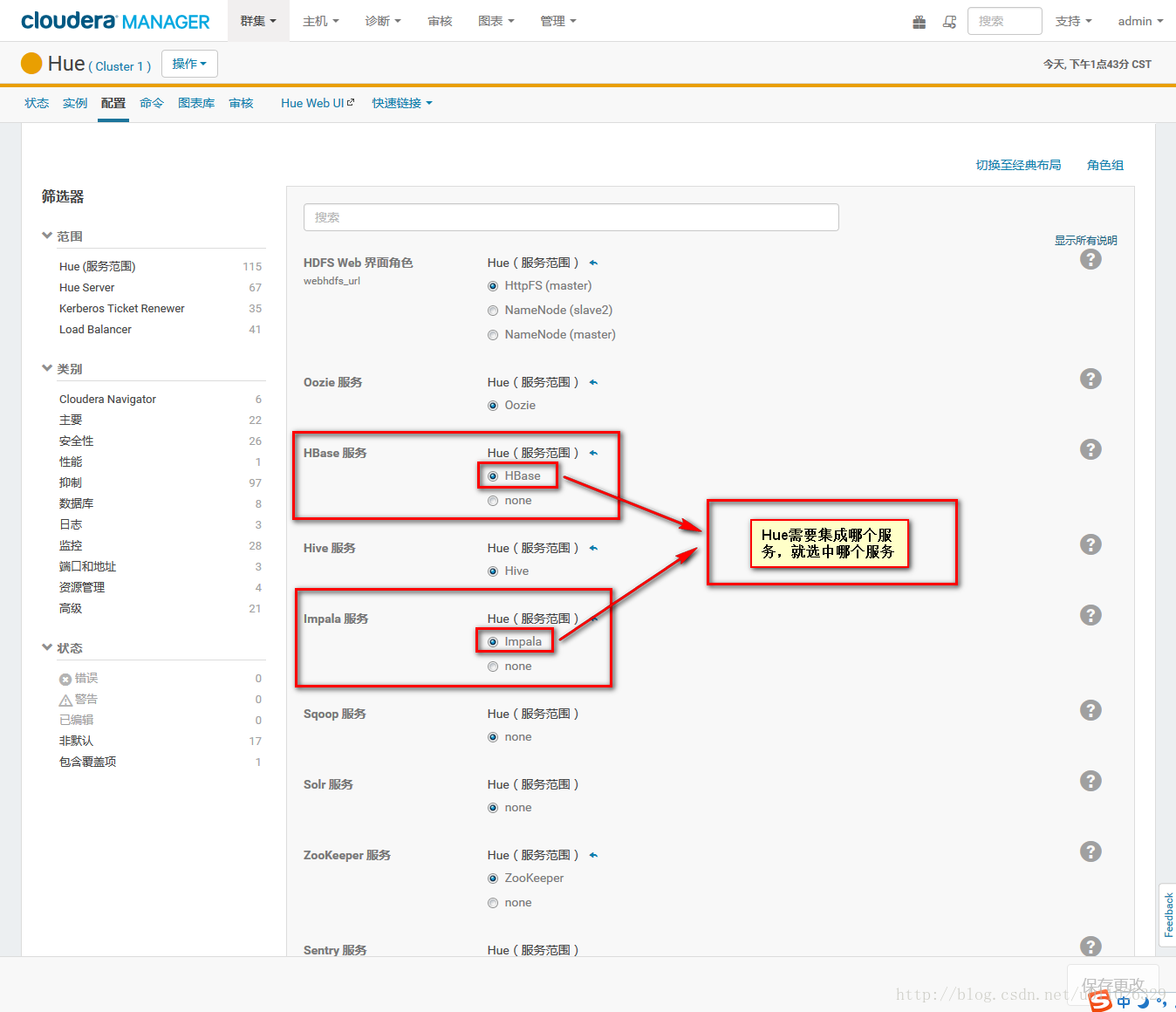The width and height of the screenshot is (1176, 1012).
Task: Open help icon for Hive 服务
Action: click(1091, 544)
